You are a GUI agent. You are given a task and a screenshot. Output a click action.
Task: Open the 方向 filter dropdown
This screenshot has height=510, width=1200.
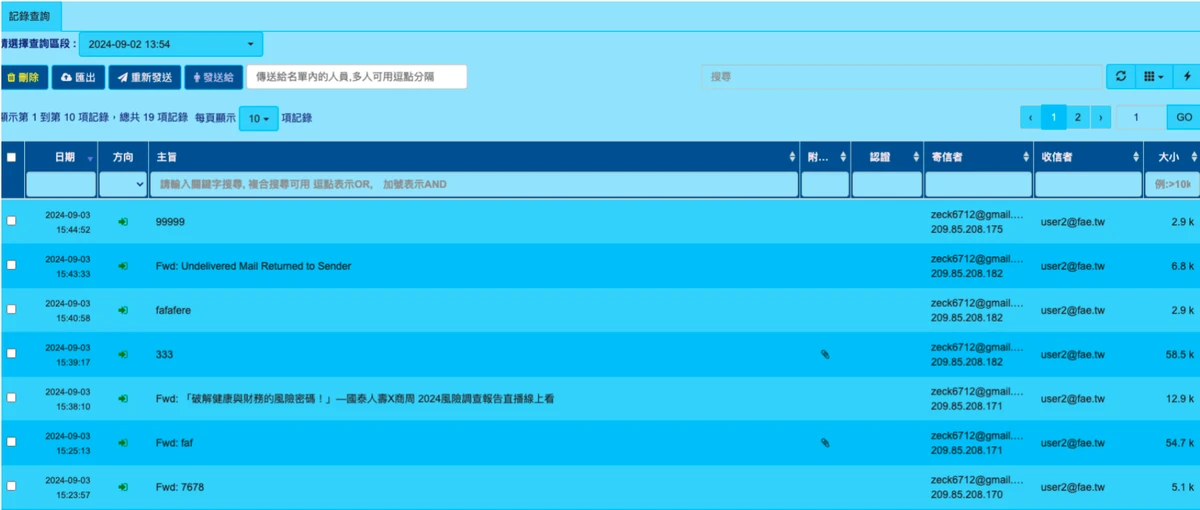tap(123, 184)
